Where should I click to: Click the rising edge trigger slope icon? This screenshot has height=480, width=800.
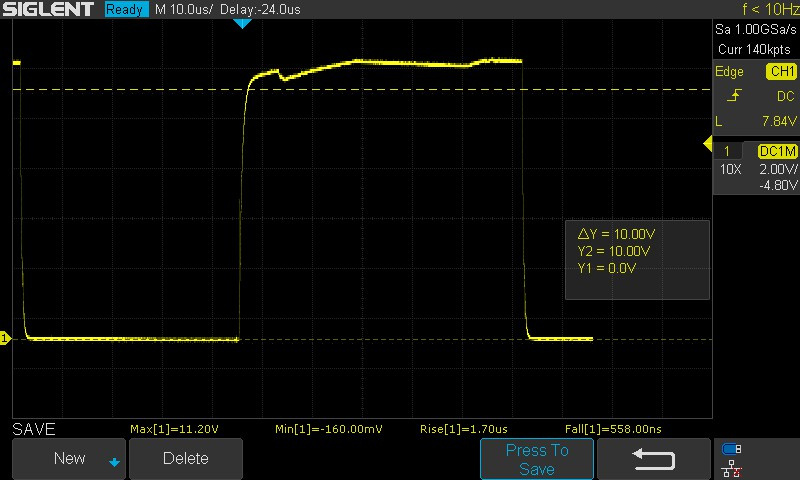735,96
